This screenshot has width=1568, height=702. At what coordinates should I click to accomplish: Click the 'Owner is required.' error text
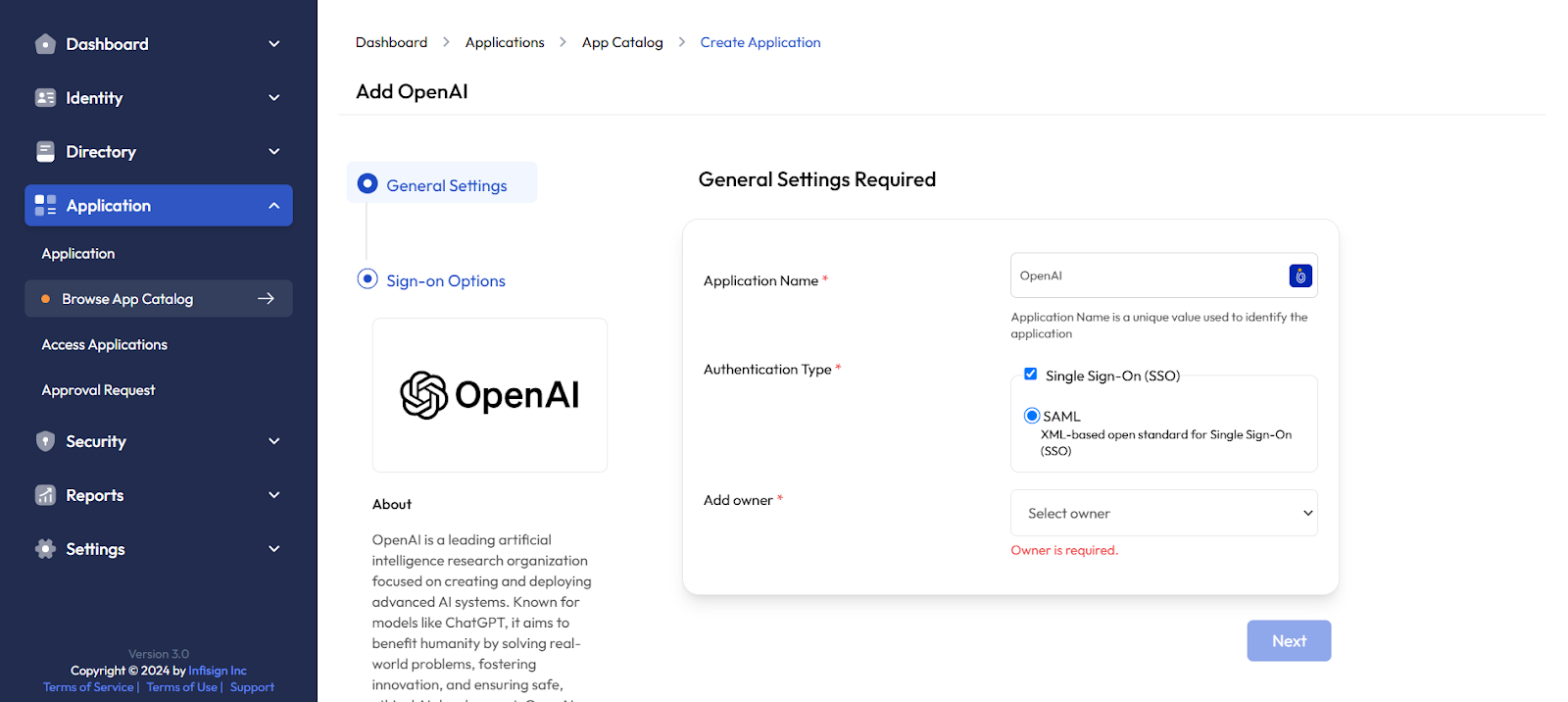click(1064, 550)
